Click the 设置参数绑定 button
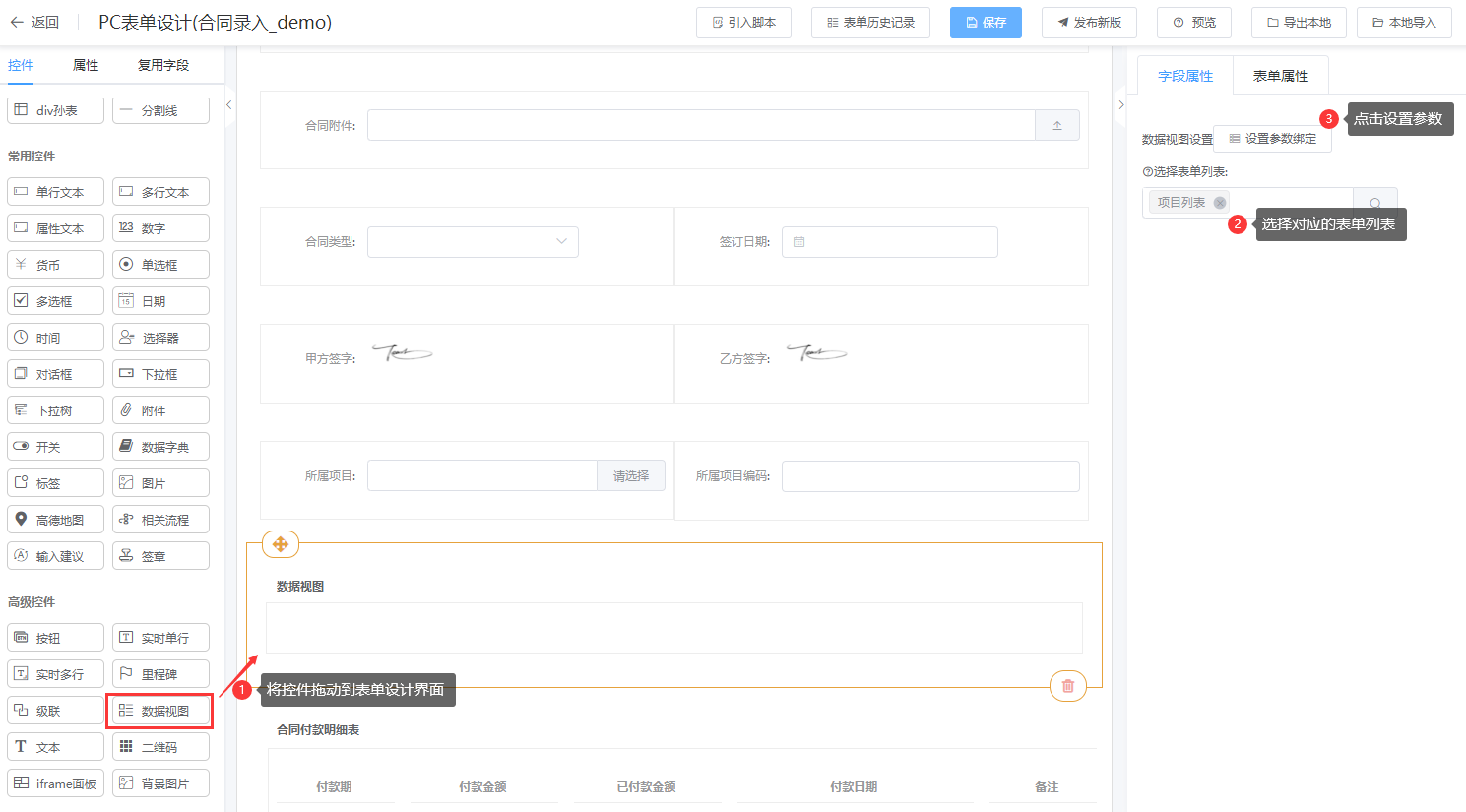Image resolution: width=1466 pixels, height=812 pixels. click(1272, 139)
